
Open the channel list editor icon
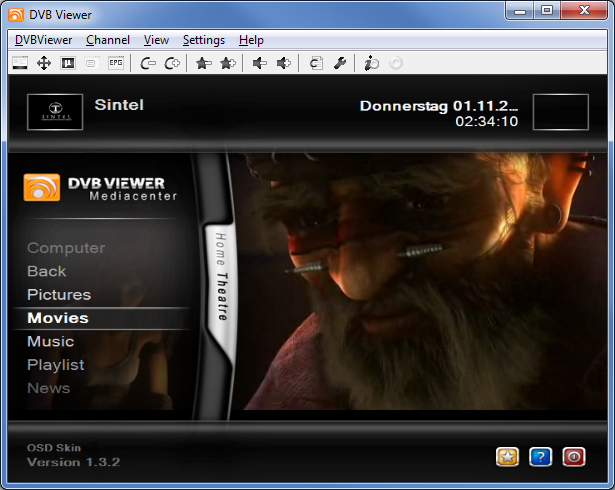coord(316,63)
